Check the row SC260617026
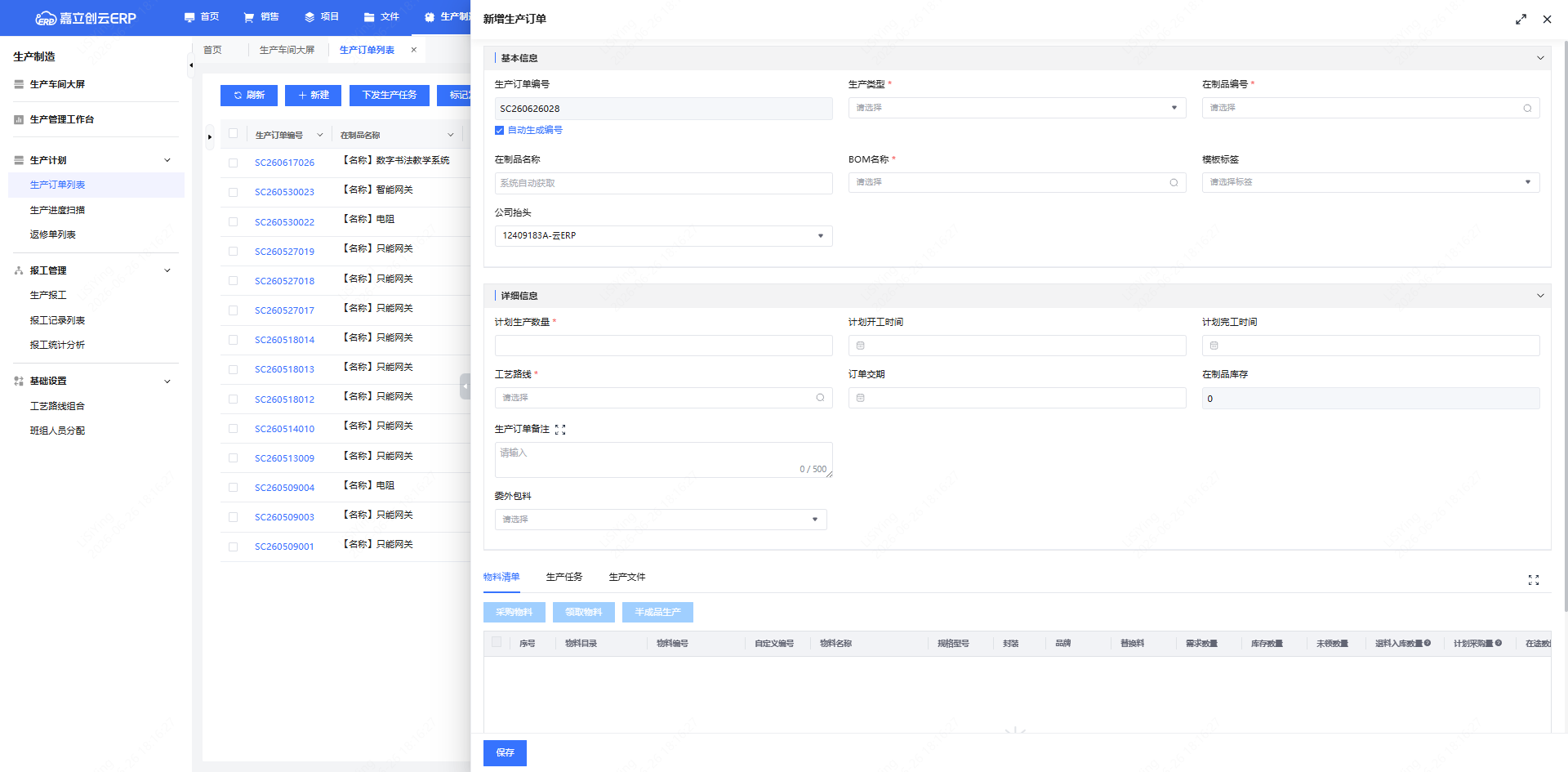 coord(234,163)
